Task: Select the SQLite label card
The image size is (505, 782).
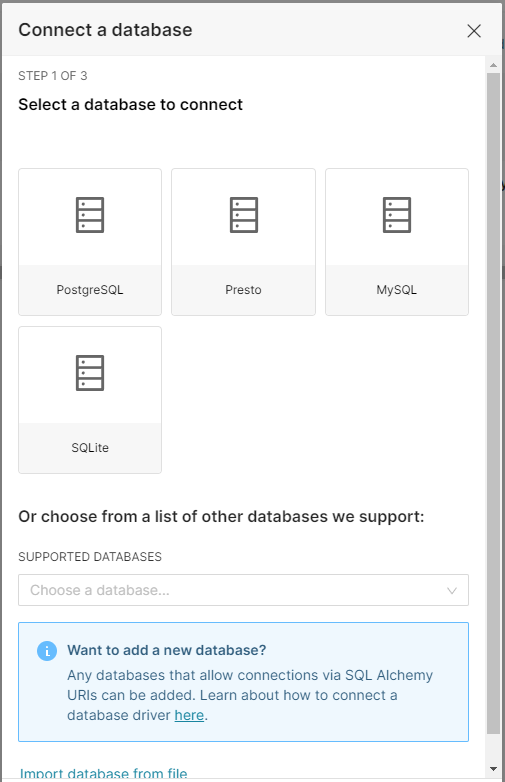Action: pos(90,447)
